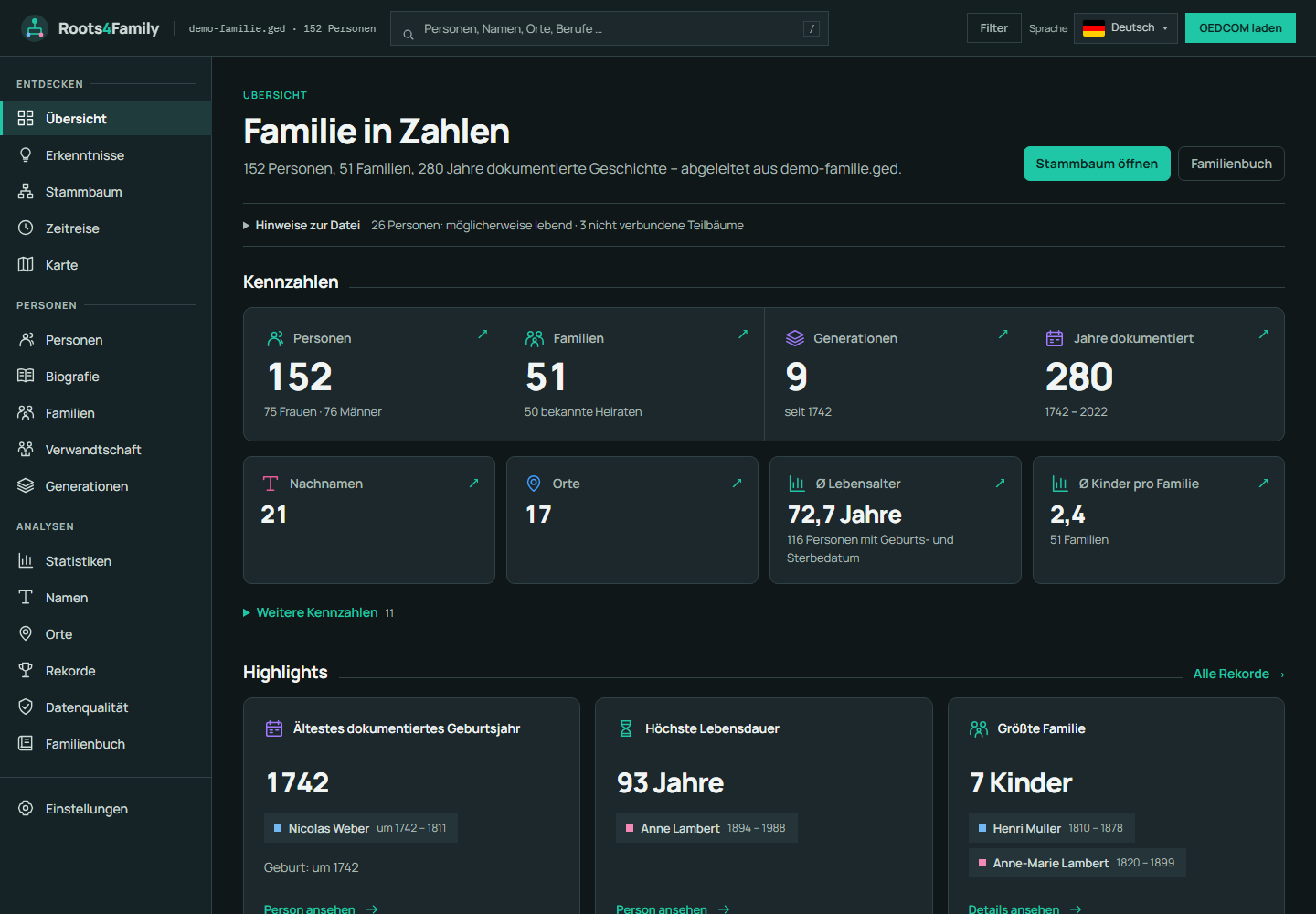Click the Zeitreise clock icon
The height and width of the screenshot is (914, 1316).
click(26, 228)
